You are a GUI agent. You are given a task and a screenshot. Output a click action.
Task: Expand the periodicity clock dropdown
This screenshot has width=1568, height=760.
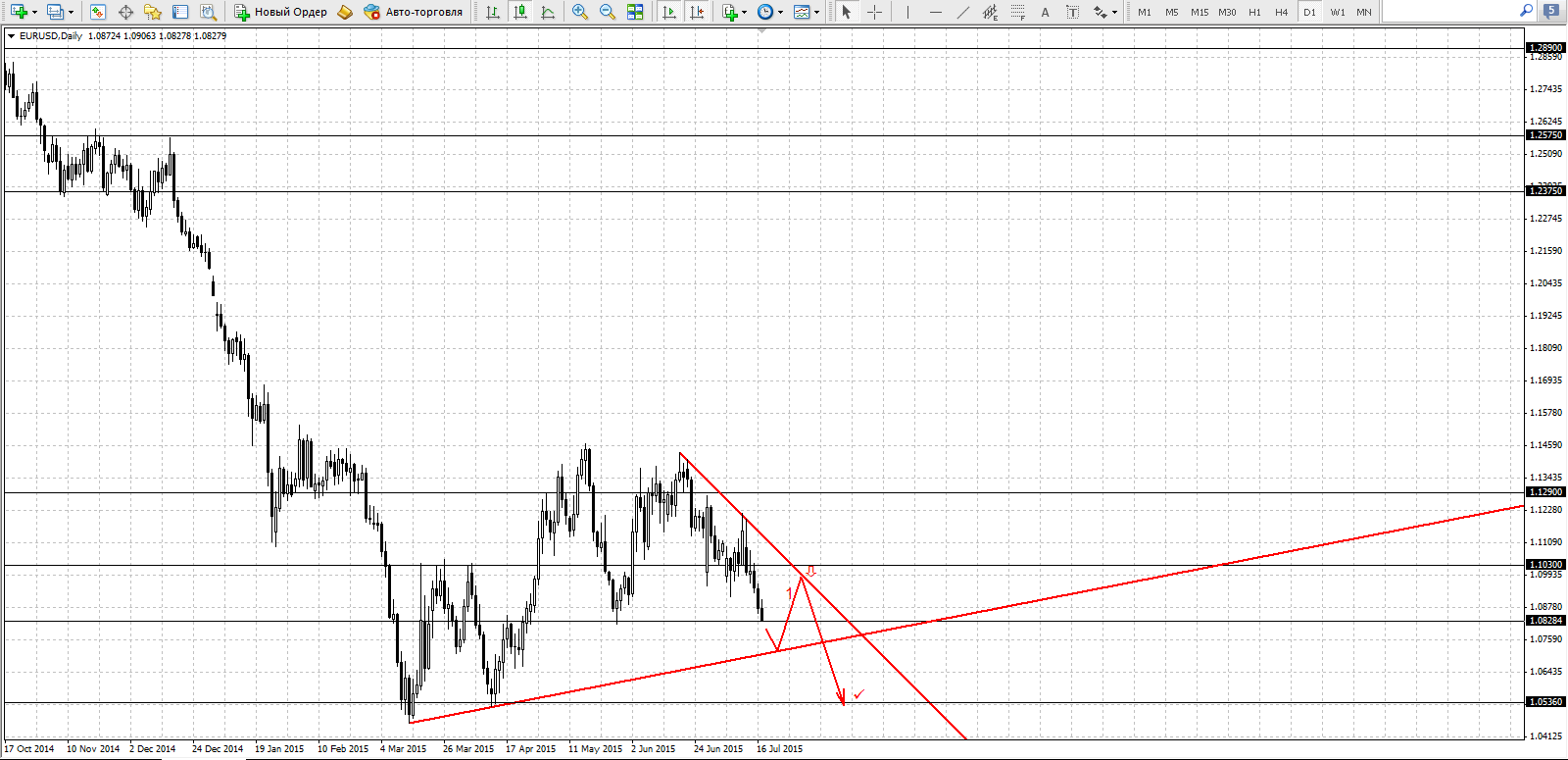pos(781,12)
